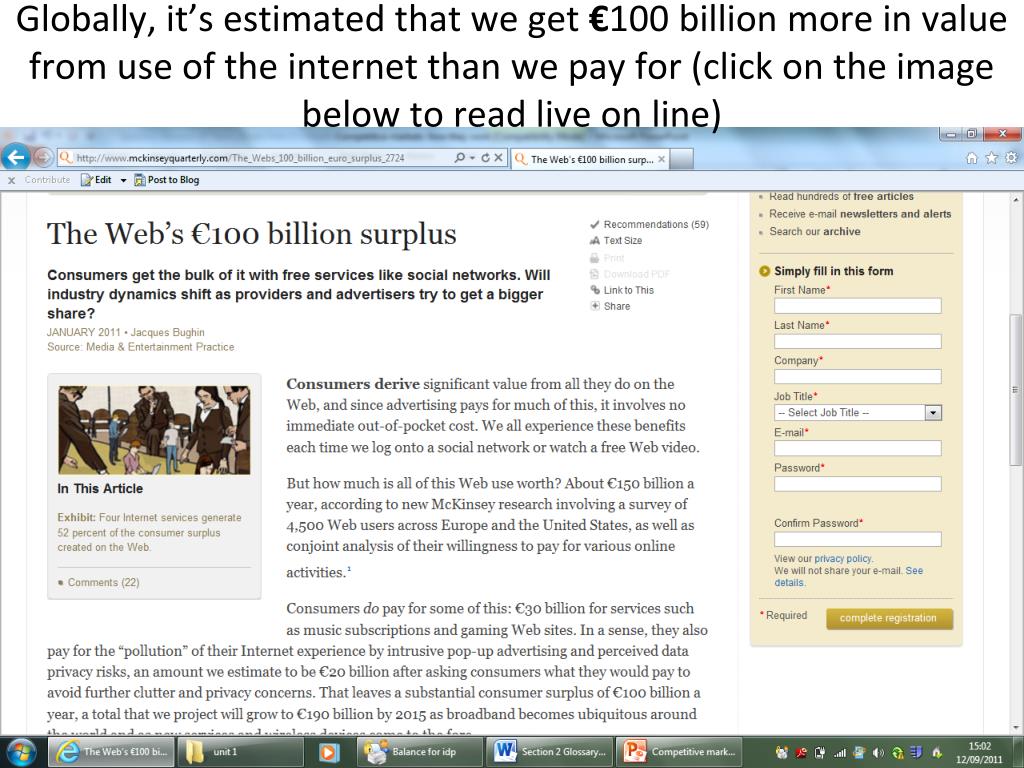Click the green sync warning tray icon
Screen dimensions: 1024x768
coord(898,752)
